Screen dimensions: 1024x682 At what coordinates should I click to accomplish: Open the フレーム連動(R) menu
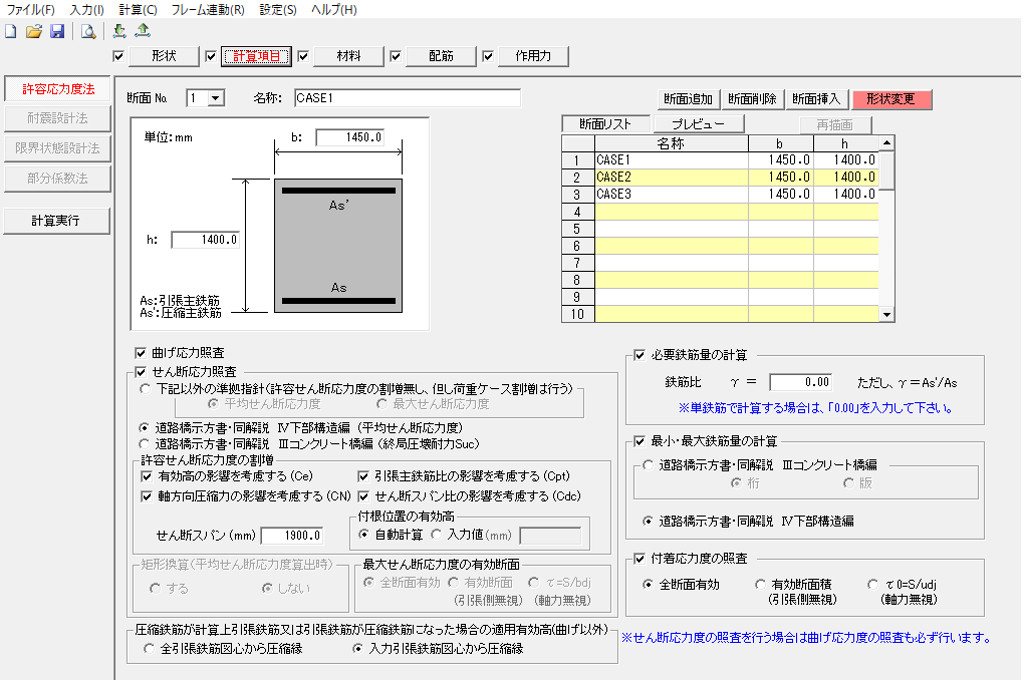point(208,10)
